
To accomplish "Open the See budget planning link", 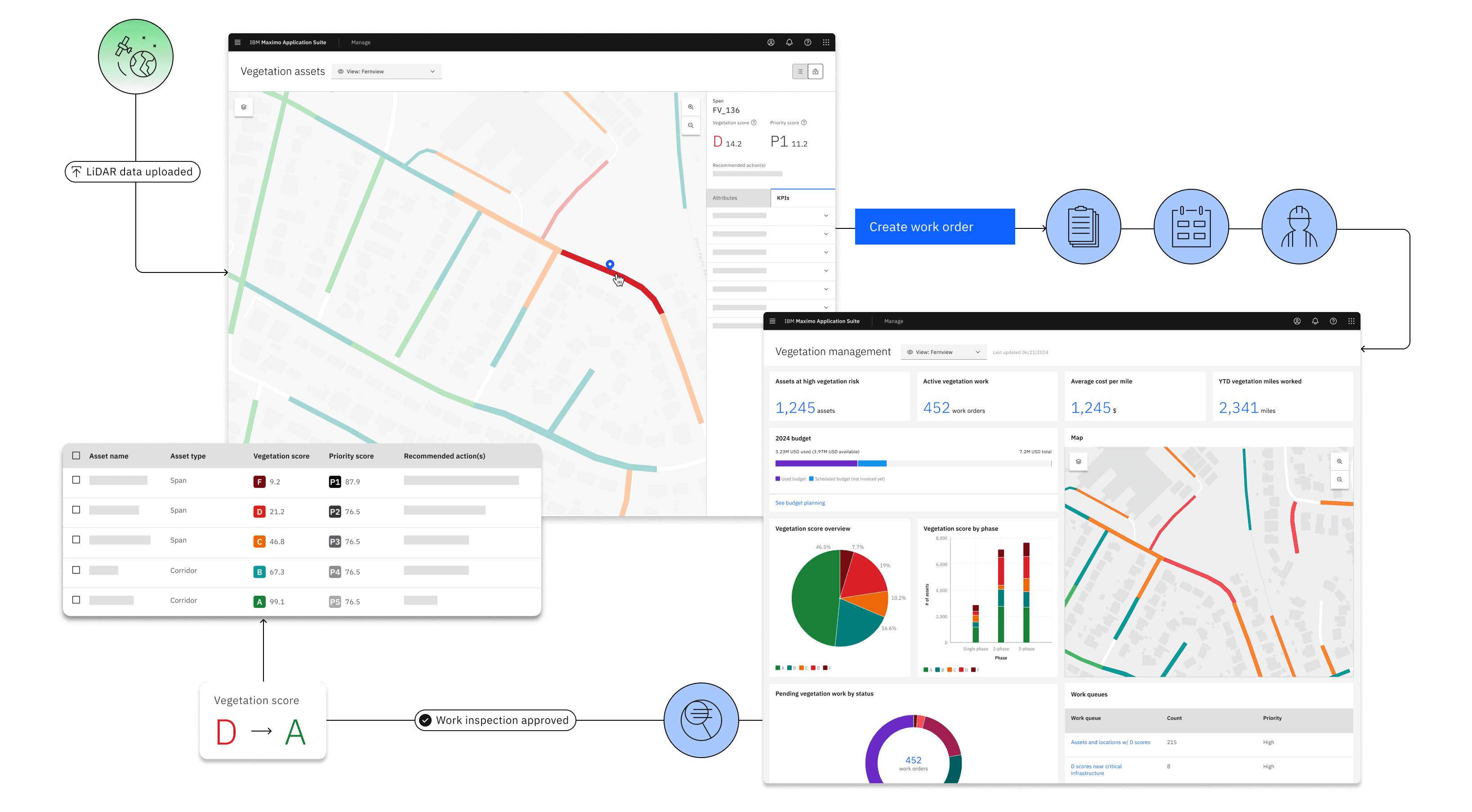I will point(800,503).
